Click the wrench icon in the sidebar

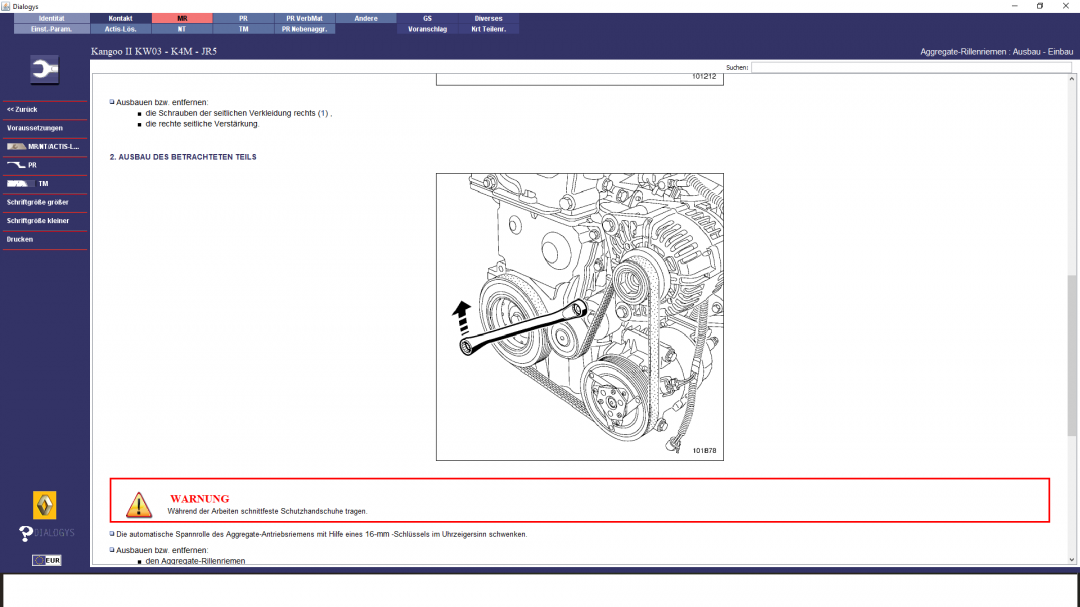(45, 70)
